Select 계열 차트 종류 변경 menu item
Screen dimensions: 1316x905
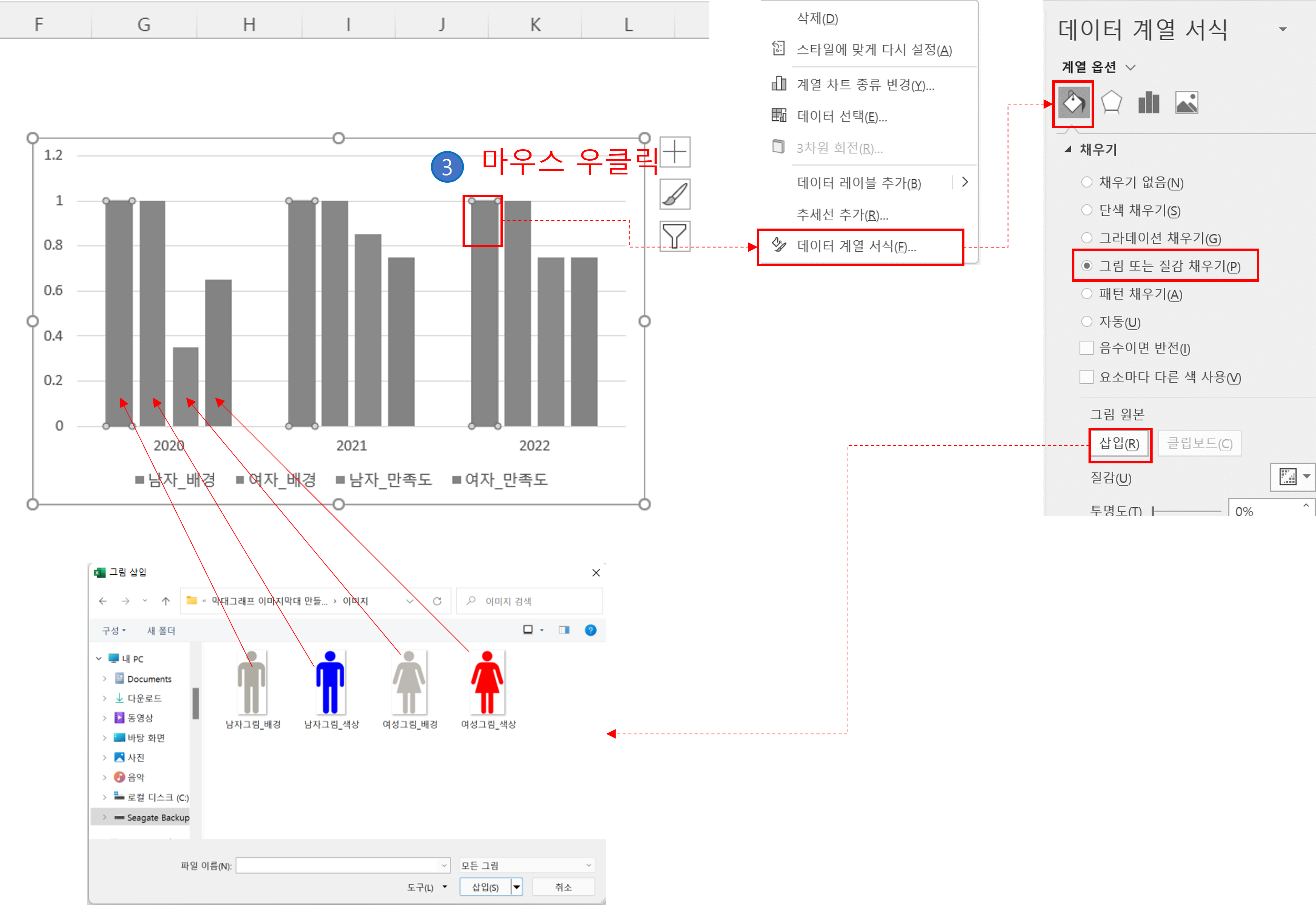pyautogui.click(x=865, y=85)
